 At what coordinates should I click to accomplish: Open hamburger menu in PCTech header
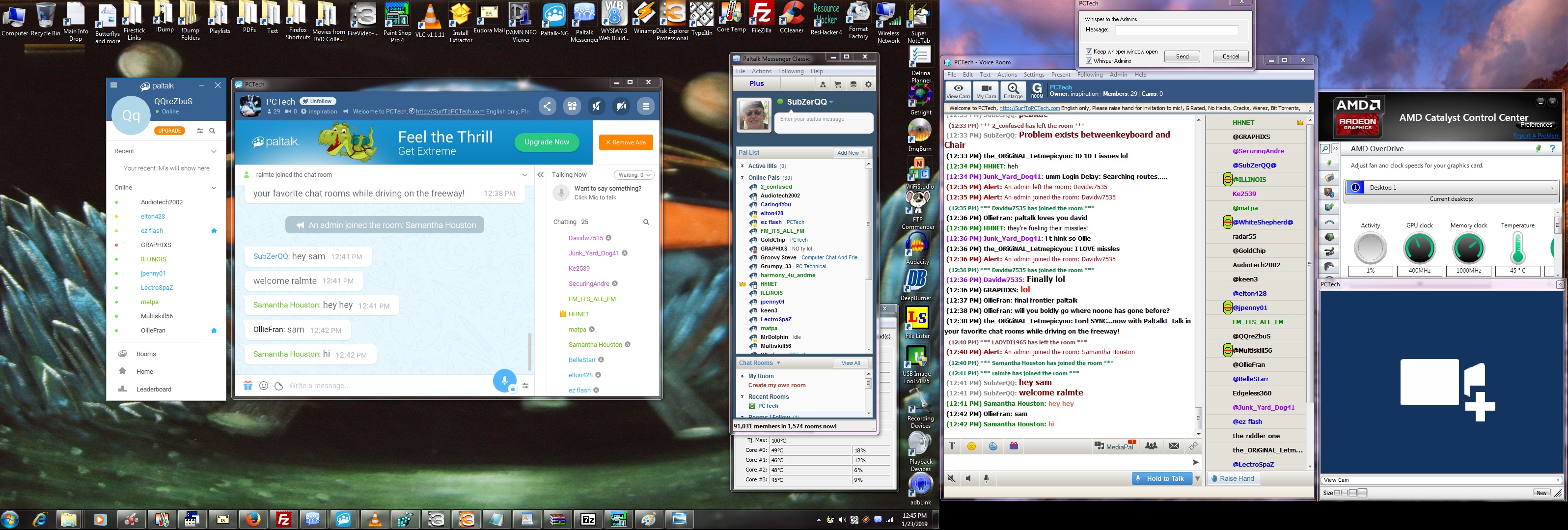(646, 107)
